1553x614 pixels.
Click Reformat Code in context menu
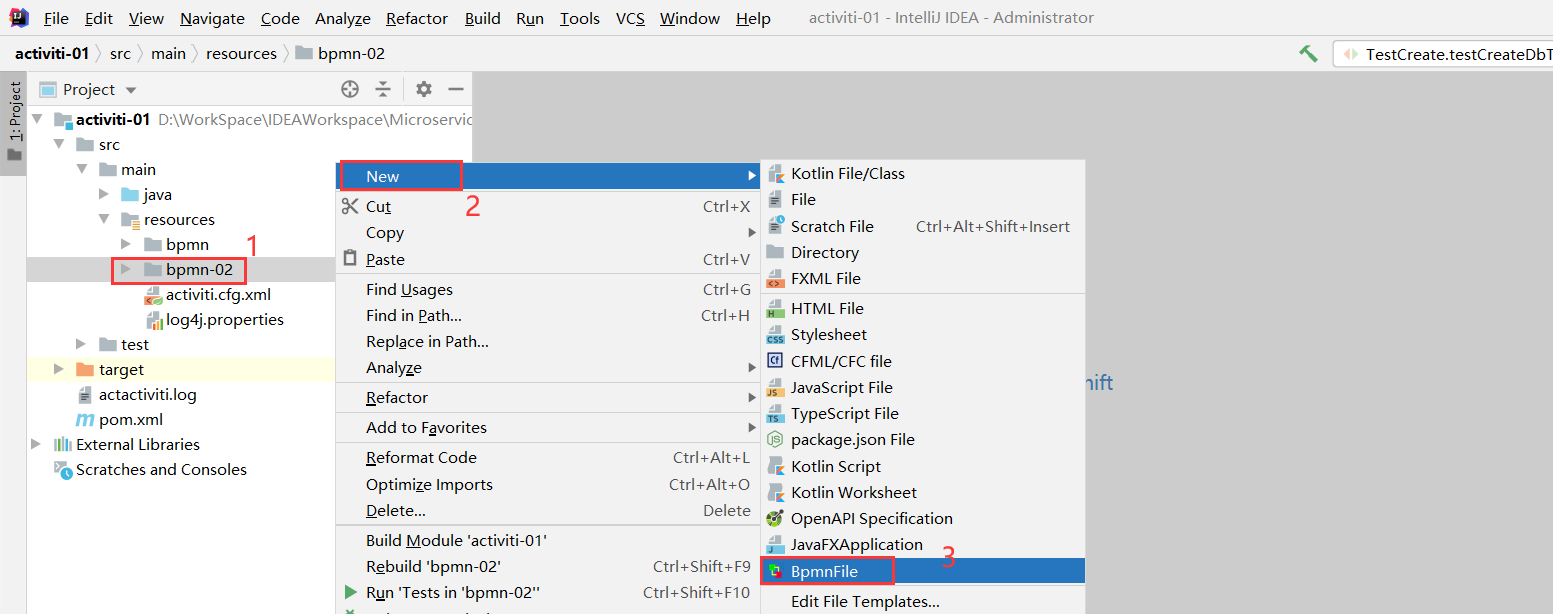click(x=548, y=457)
